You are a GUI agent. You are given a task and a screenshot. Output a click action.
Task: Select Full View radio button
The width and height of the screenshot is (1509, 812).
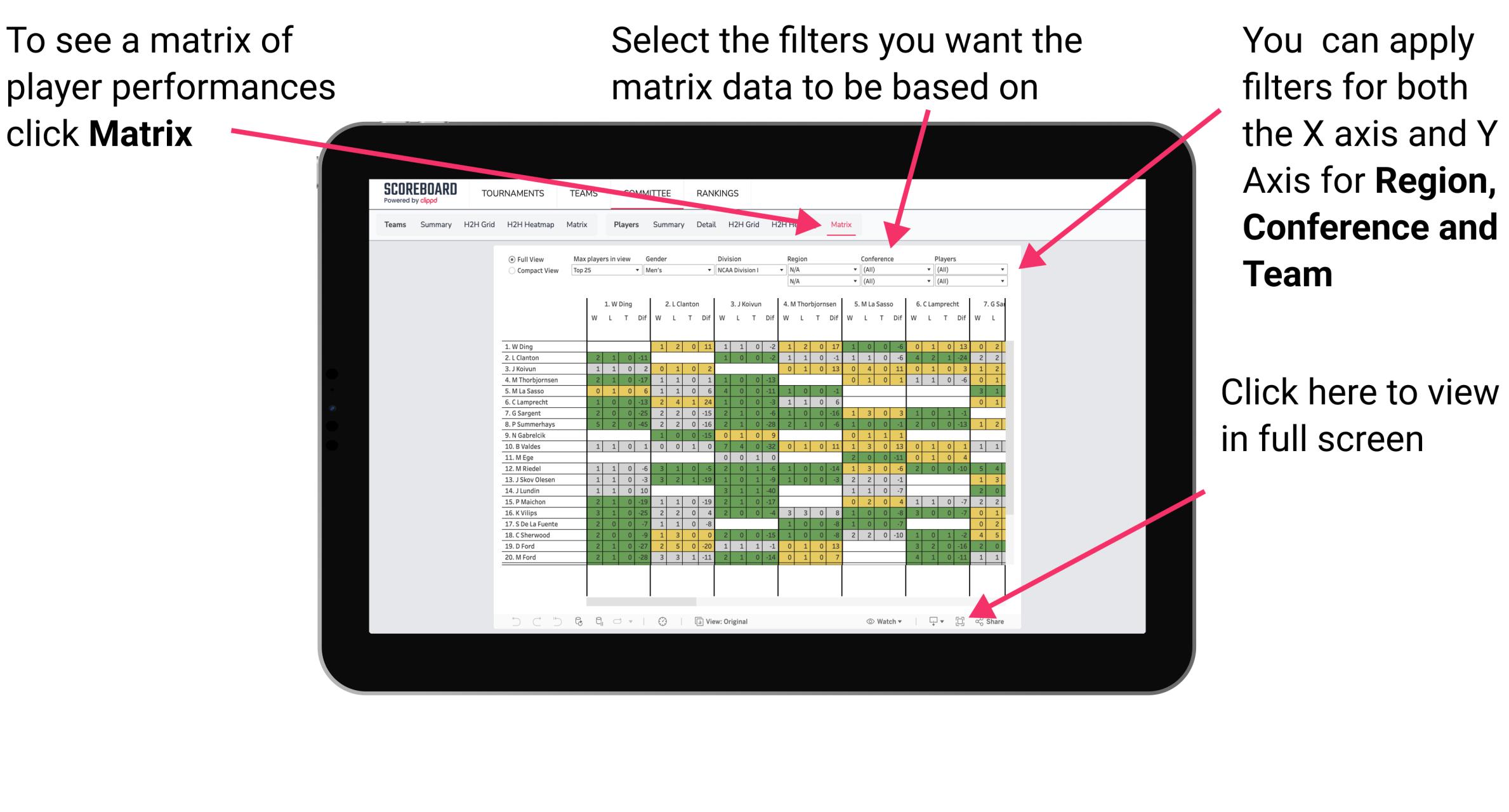pyautogui.click(x=510, y=260)
